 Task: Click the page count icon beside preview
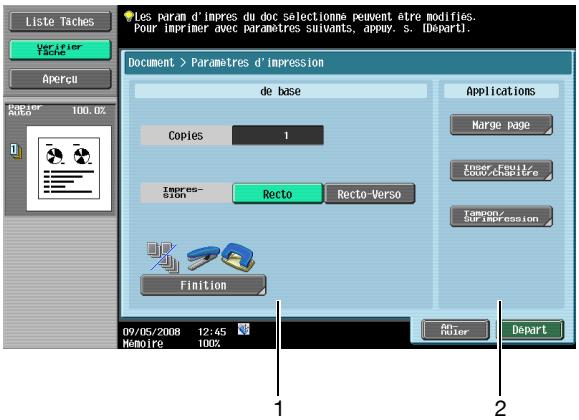pyautogui.click(x=16, y=151)
